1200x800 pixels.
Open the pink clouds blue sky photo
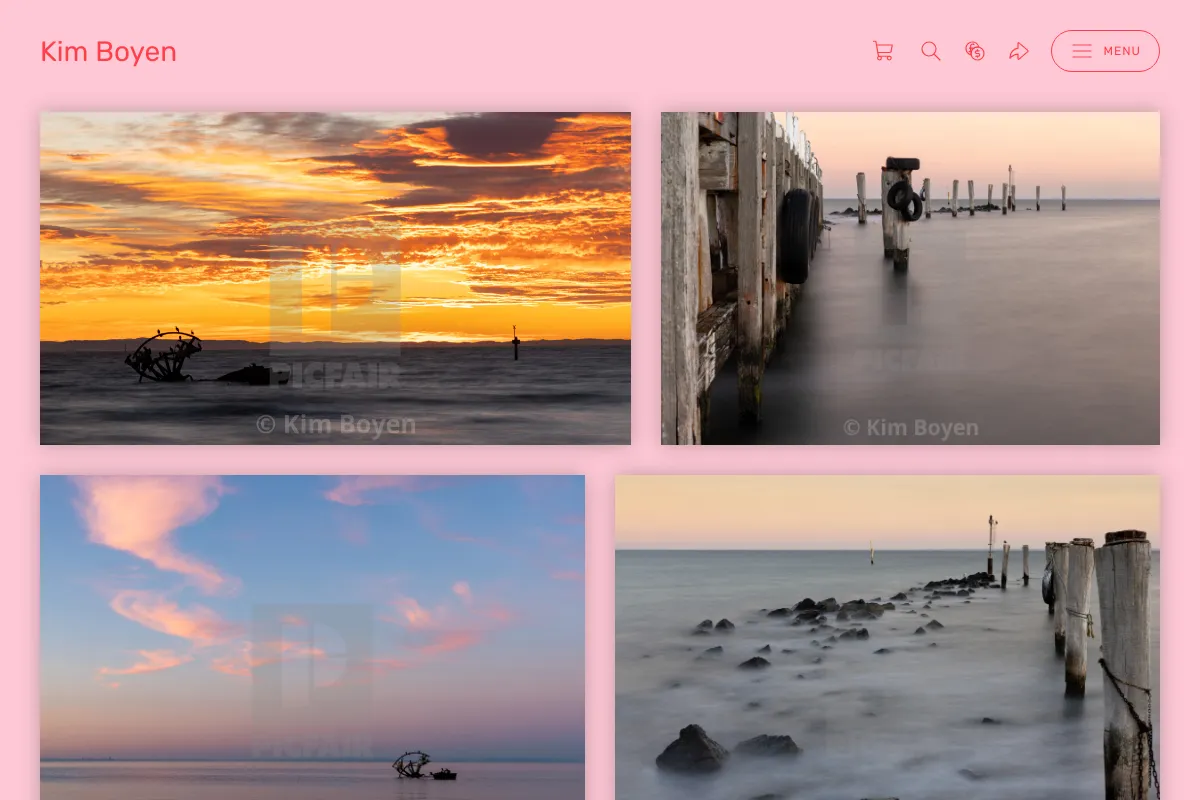click(312, 637)
